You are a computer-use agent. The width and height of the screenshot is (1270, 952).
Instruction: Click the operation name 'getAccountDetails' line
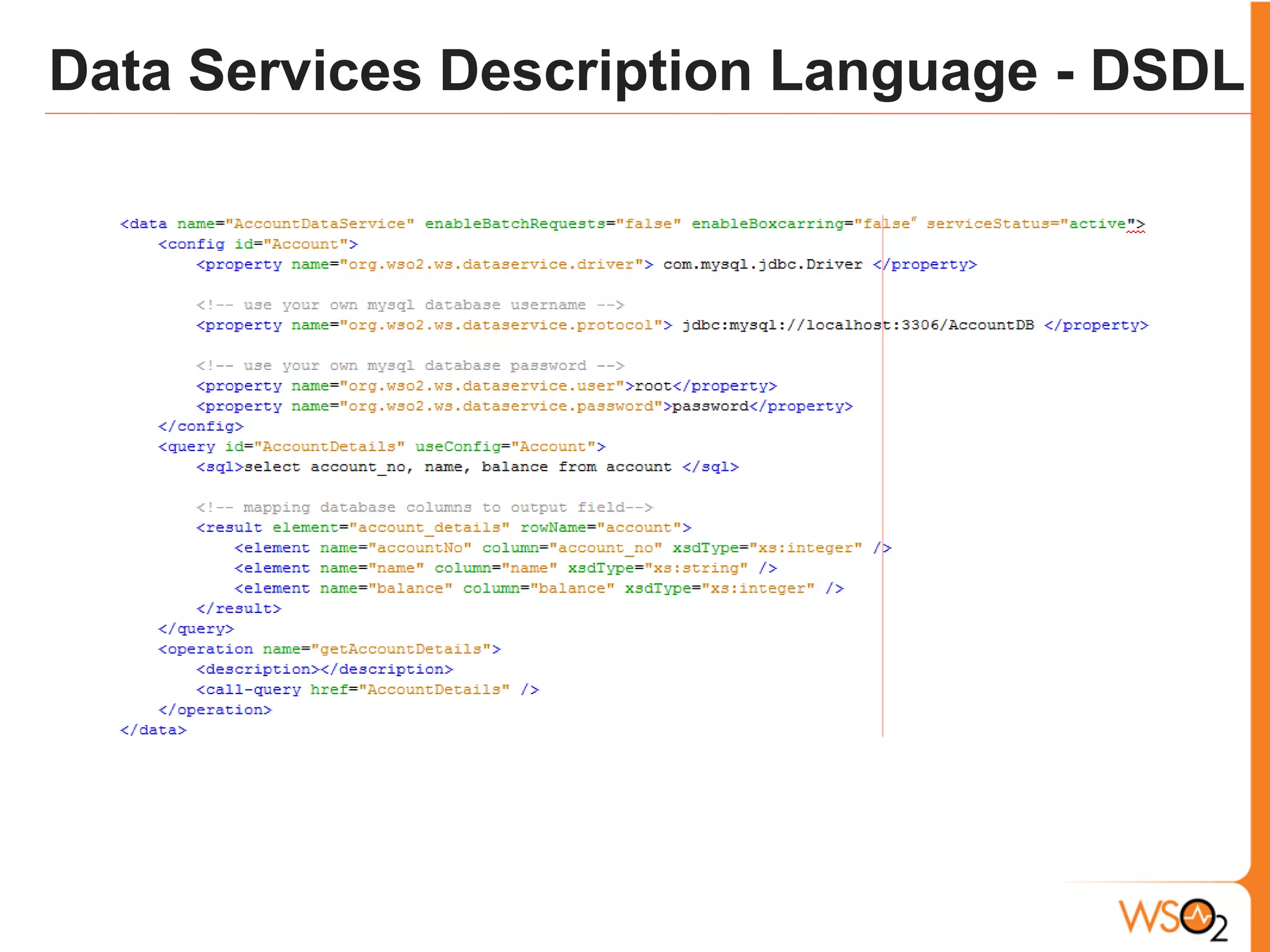pyautogui.click(x=329, y=650)
